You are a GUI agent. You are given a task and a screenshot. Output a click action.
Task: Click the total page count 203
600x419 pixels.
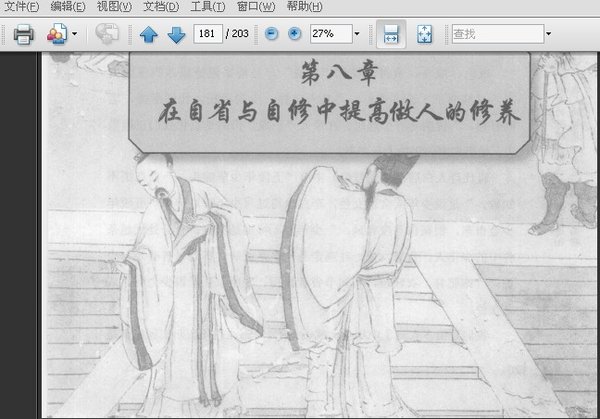(x=240, y=34)
